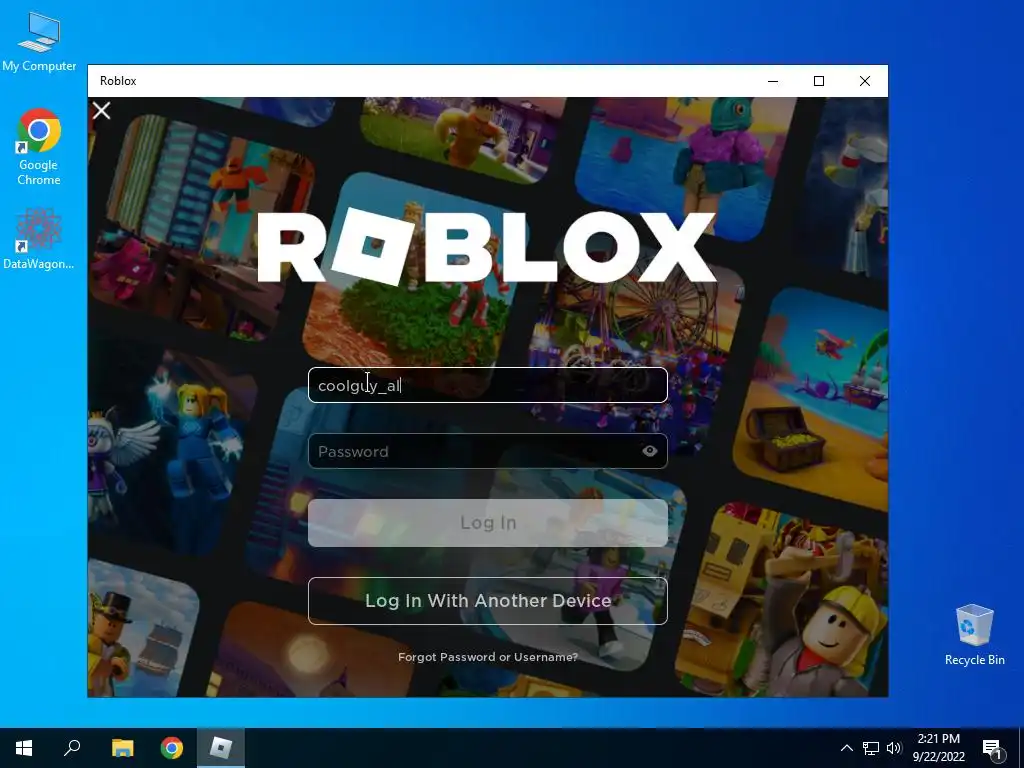This screenshot has width=1024, height=768.
Task: Click the Roblox window title text
Action: coord(118,81)
